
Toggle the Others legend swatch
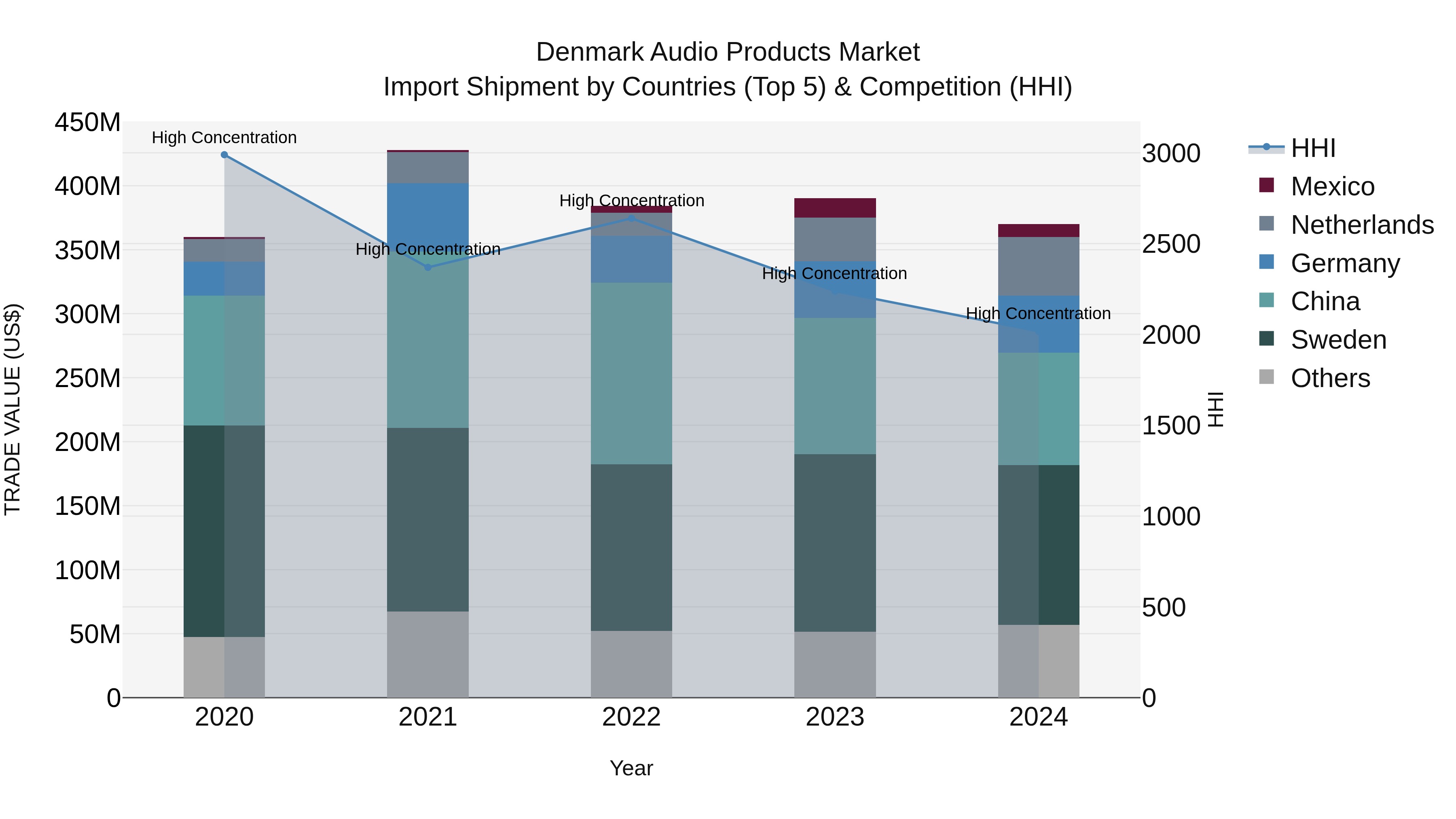coord(1267,377)
